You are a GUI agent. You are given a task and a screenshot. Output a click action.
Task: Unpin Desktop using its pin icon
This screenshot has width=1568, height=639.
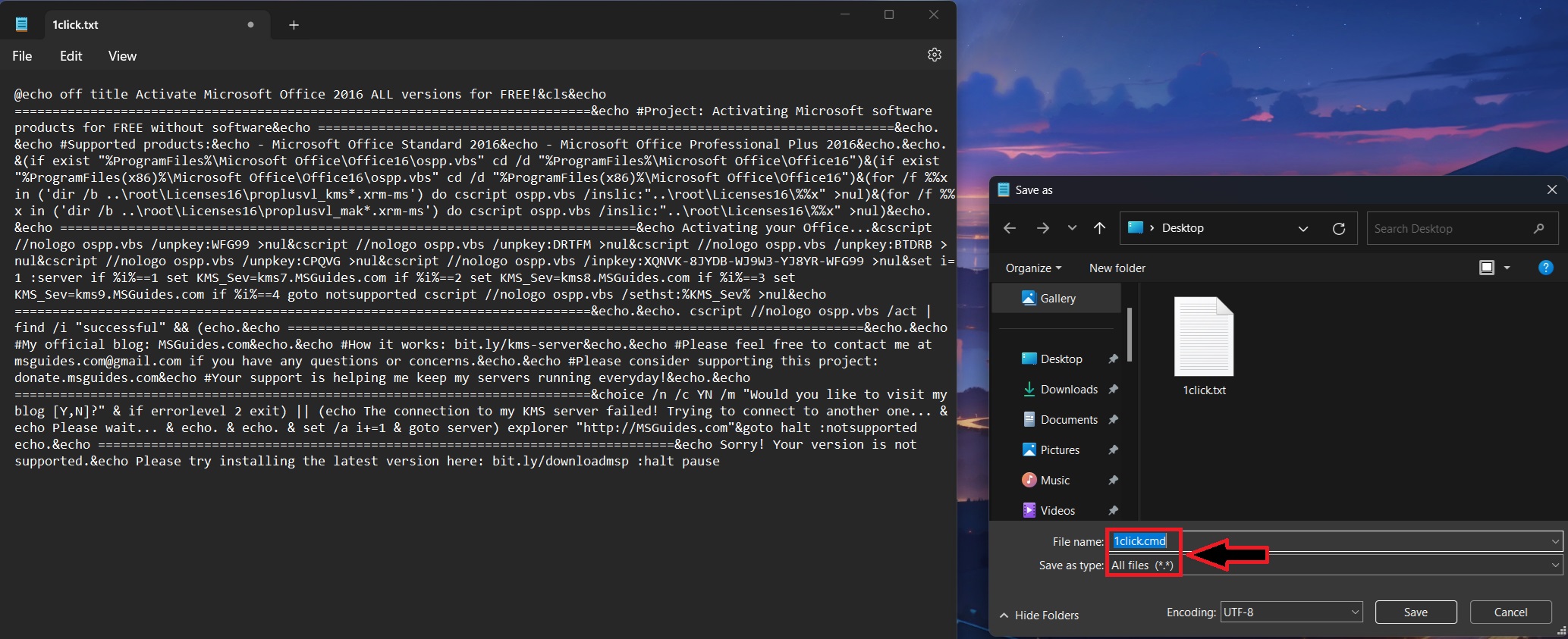pos(1113,359)
